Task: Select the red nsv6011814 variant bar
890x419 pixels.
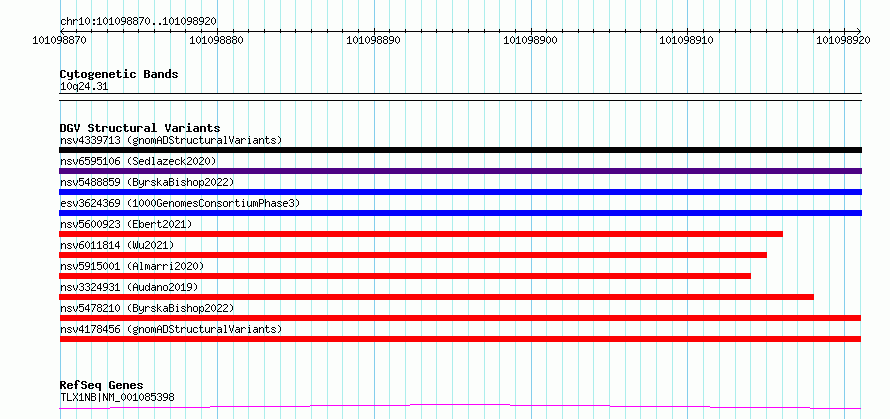Action: click(413, 255)
